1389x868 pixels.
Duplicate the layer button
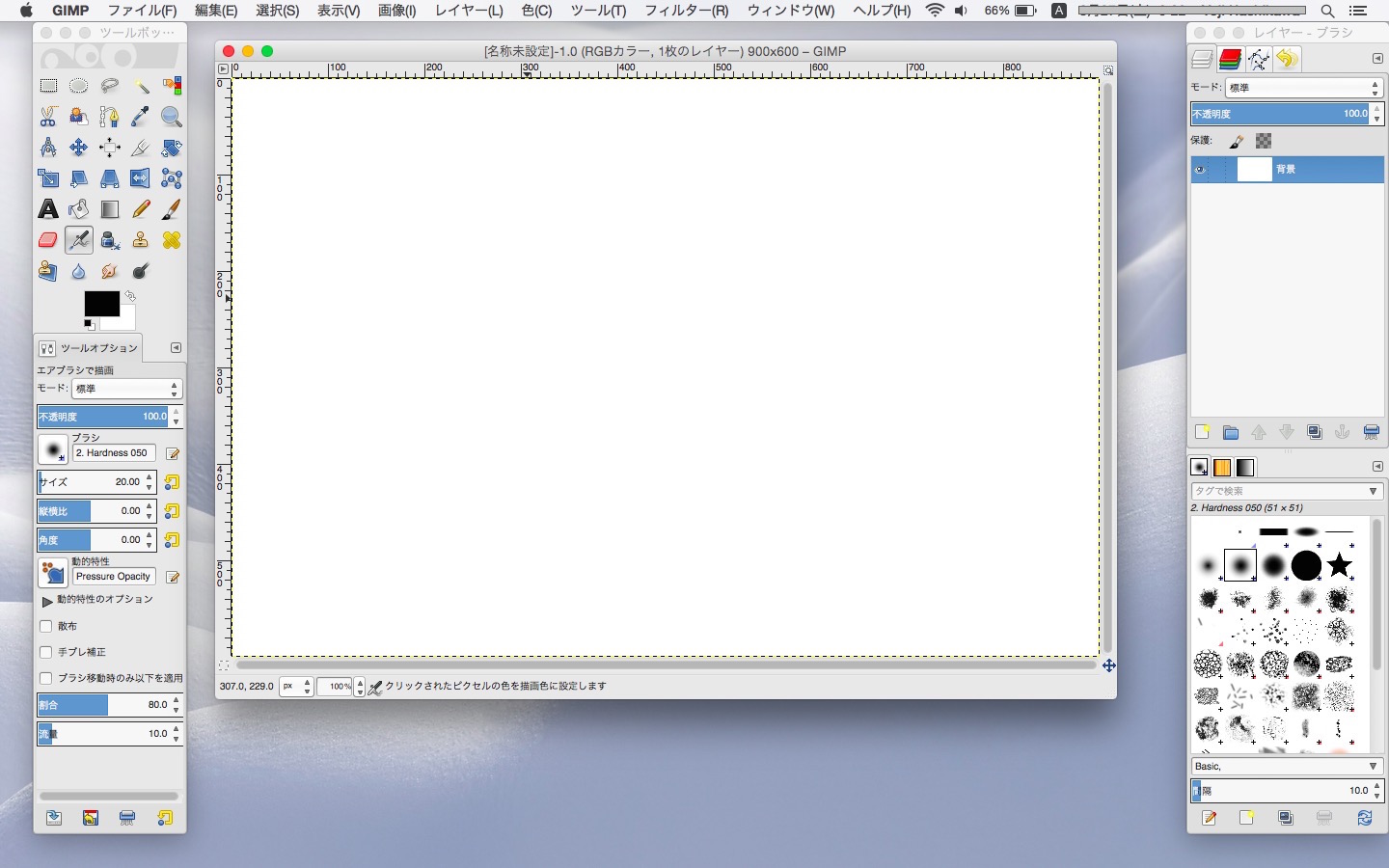point(1315,433)
